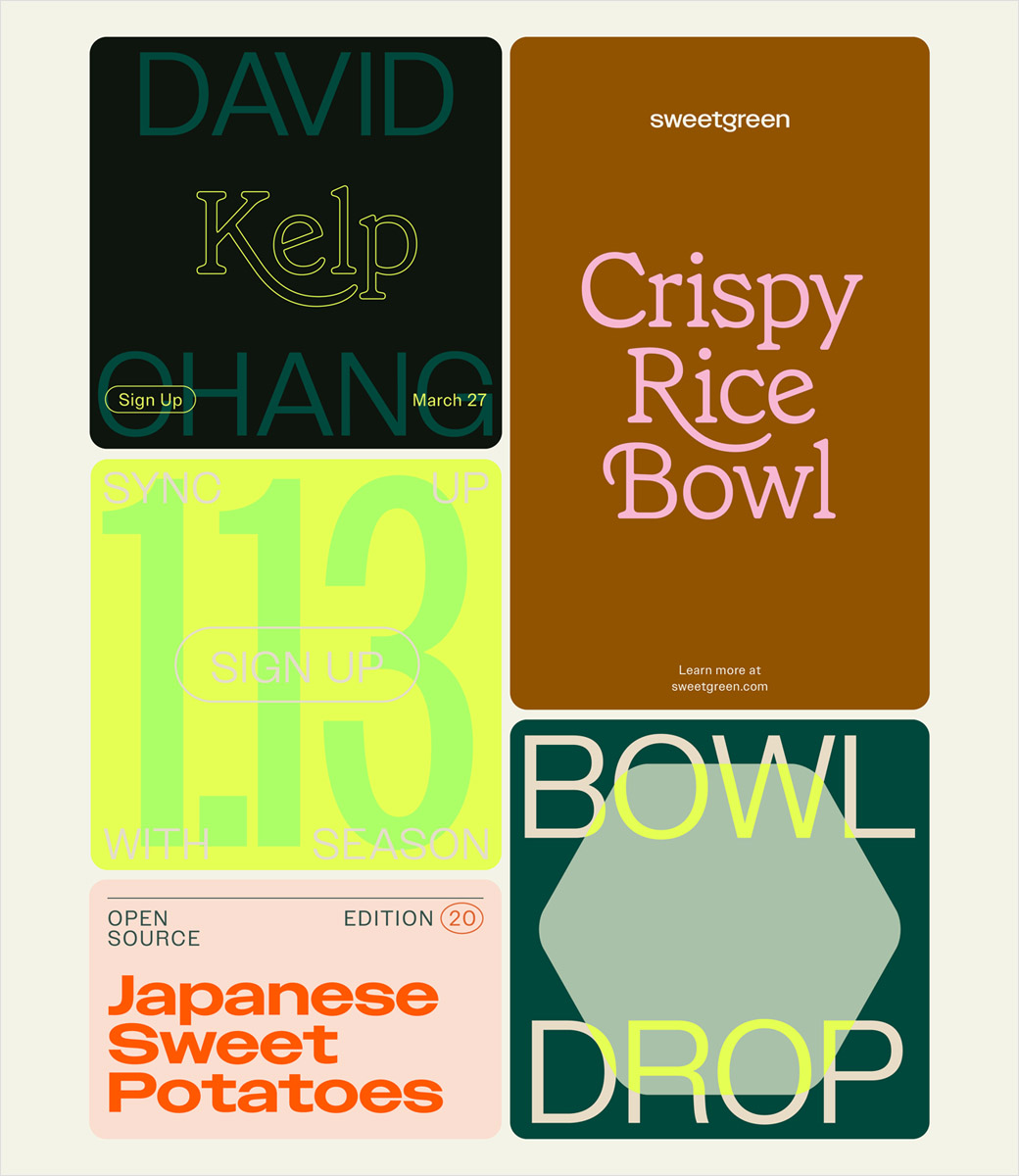Select the light green hexagon shape

719,928
